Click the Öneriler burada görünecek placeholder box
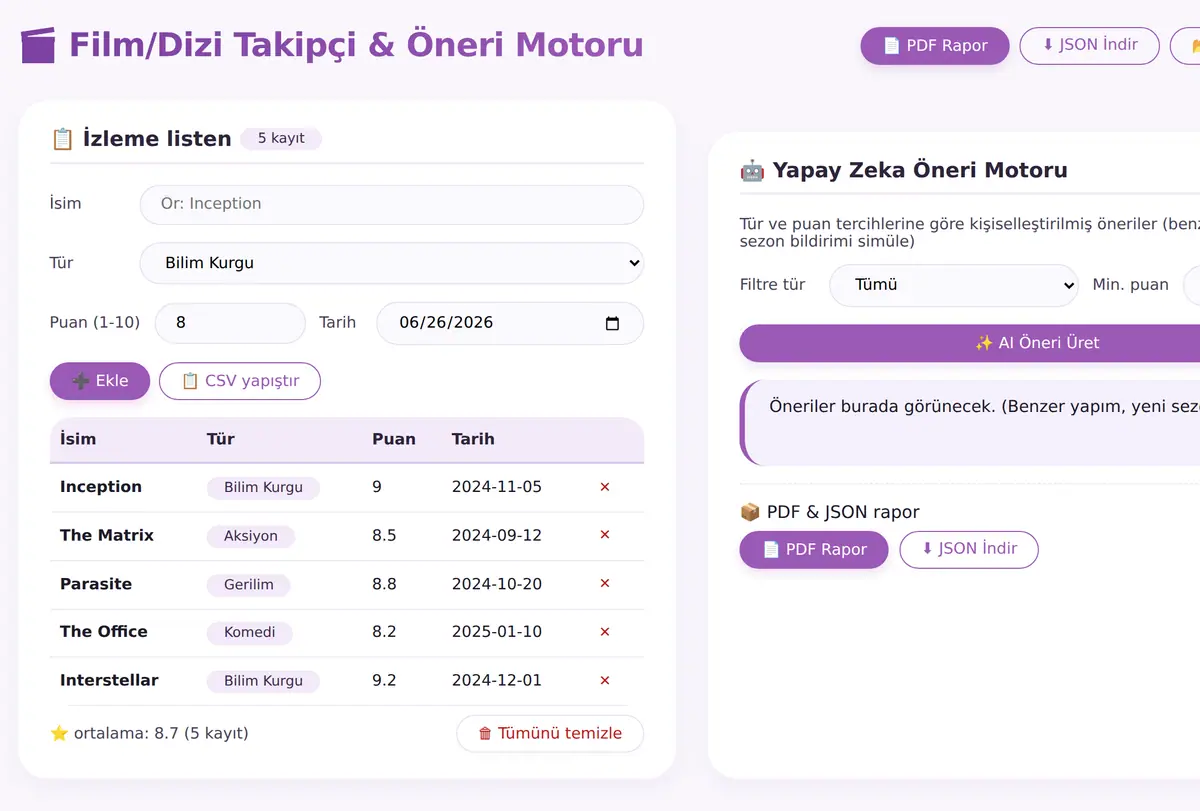This screenshot has width=1200, height=811. pyautogui.click(x=970, y=423)
